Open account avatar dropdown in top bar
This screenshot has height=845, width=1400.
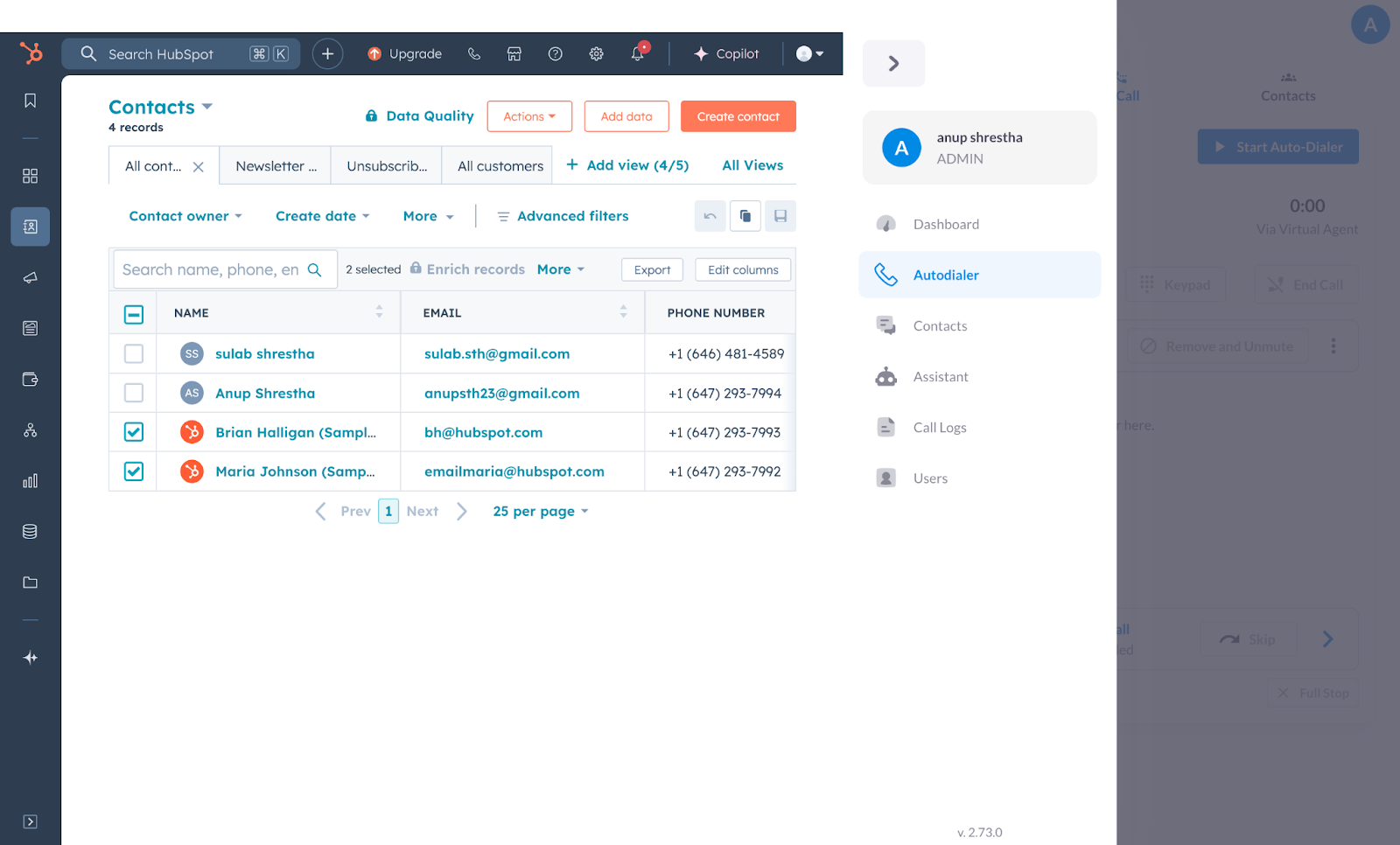(x=809, y=53)
